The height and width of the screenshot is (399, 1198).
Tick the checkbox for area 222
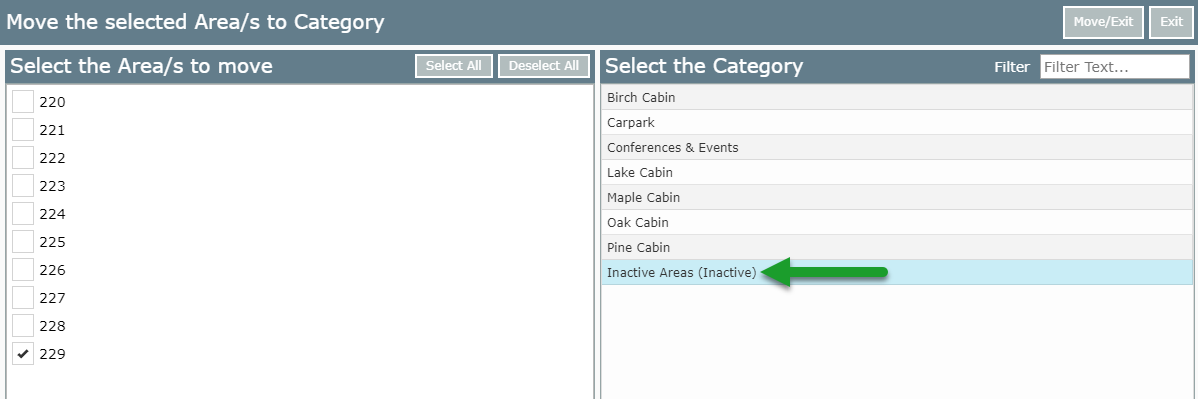23,157
